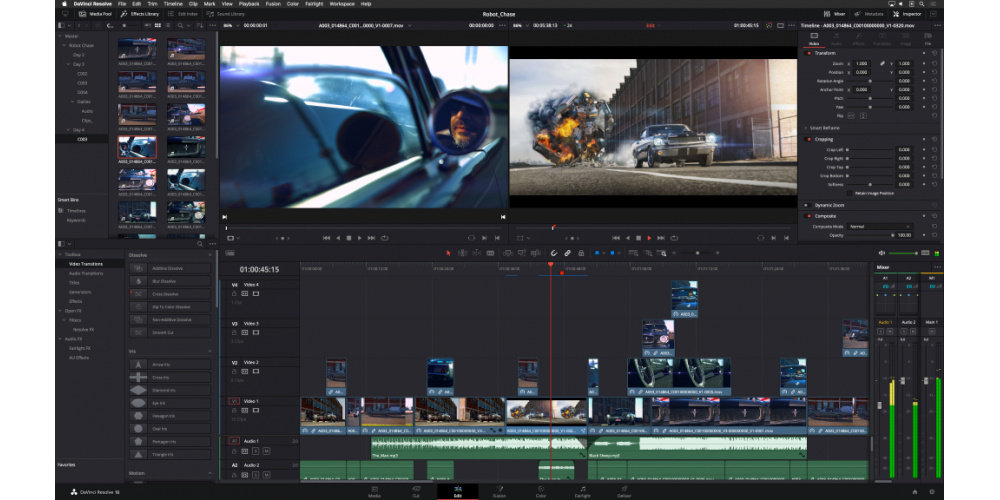Toggle the V1 destination control
This screenshot has height=500, width=1000.
[234, 401]
